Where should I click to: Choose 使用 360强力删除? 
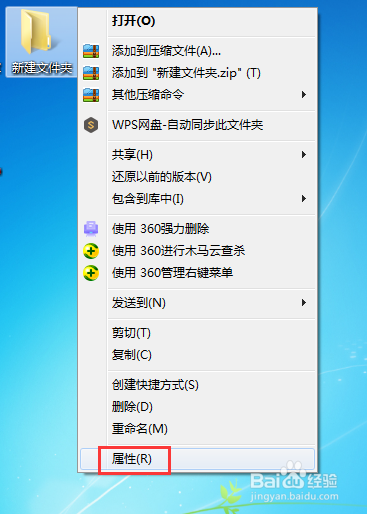[198, 229]
